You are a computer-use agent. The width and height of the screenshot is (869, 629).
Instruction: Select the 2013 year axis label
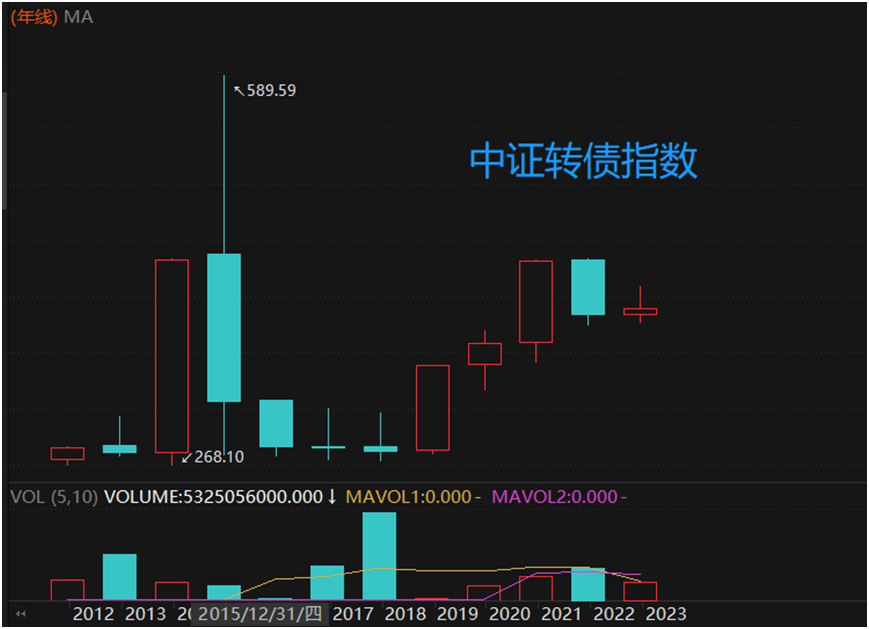145,614
